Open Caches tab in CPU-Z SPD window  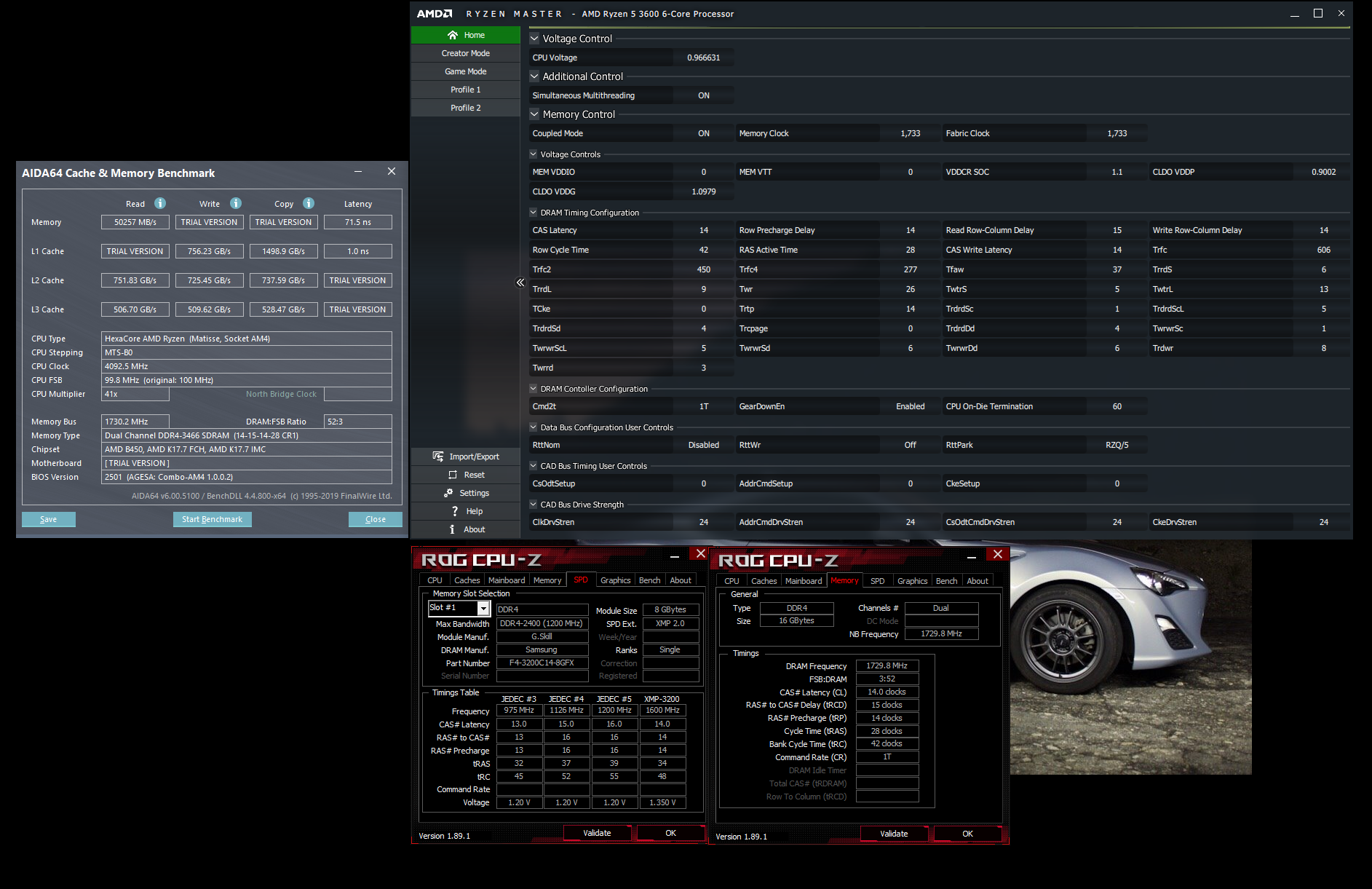pyautogui.click(x=467, y=580)
